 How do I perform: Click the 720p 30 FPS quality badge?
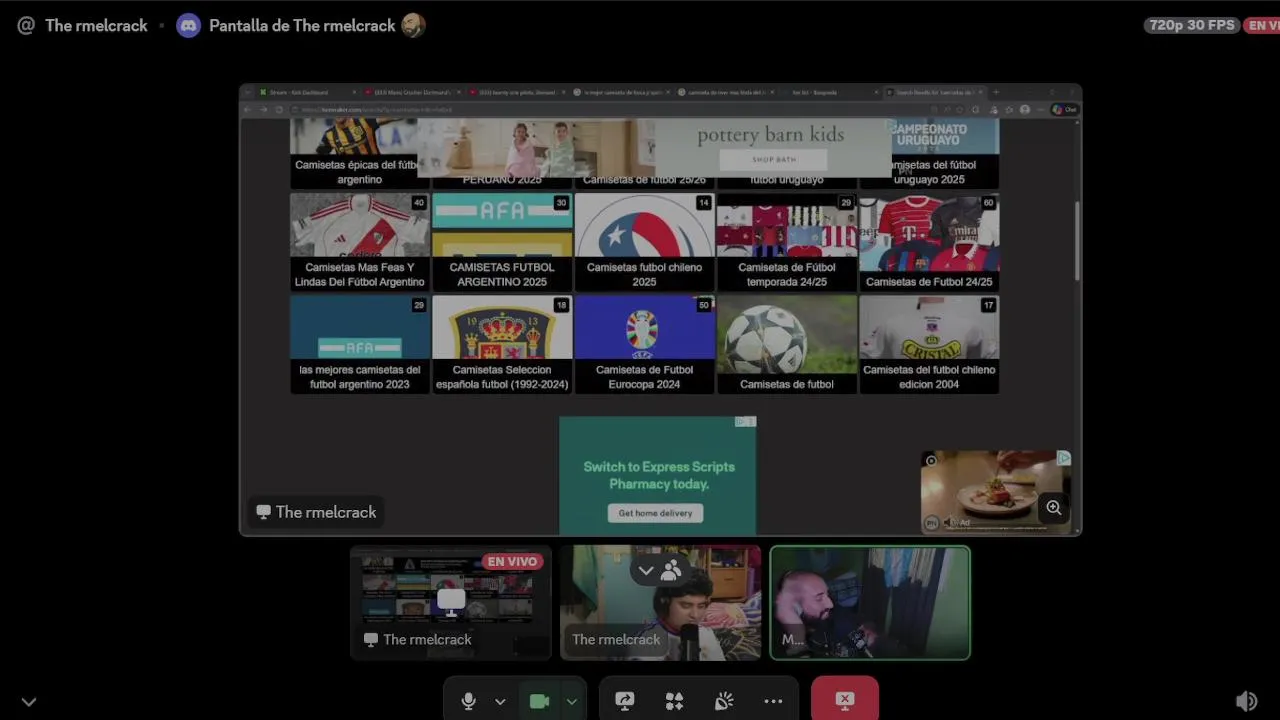[1192, 25]
